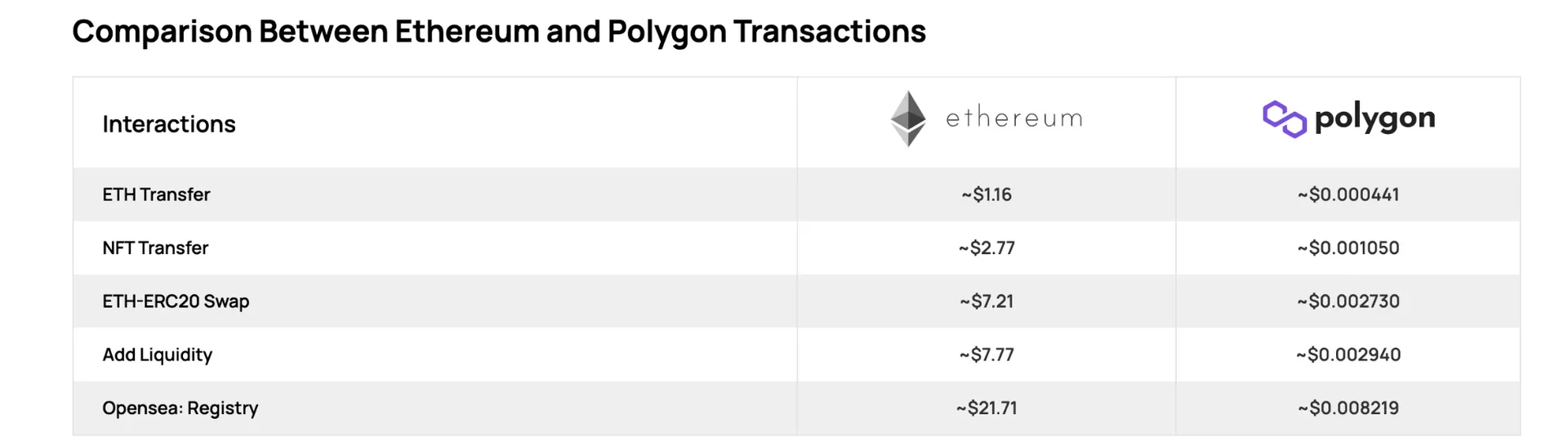Click the ~$0.000441 Polygon cost cell
The image size is (1568, 441).
tap(1348, 194)
